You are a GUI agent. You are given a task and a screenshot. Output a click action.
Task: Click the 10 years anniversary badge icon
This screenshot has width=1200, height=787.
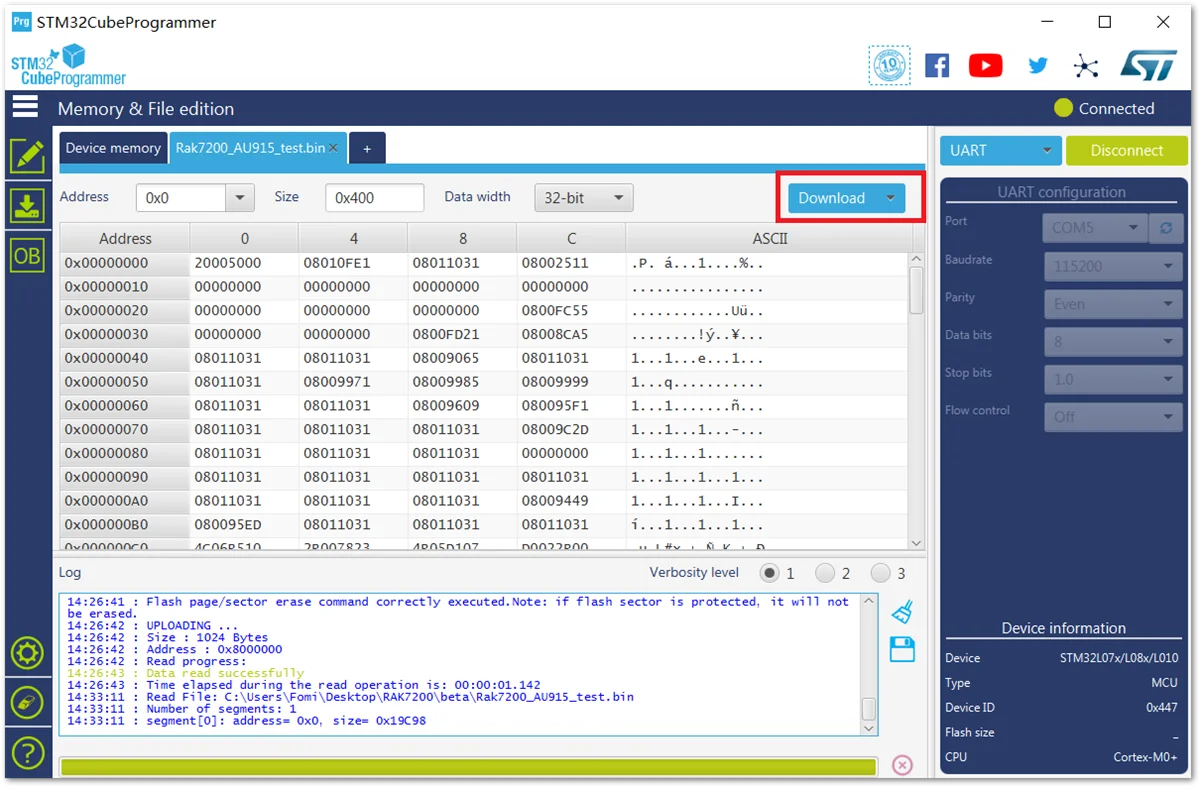click(889, 65)
